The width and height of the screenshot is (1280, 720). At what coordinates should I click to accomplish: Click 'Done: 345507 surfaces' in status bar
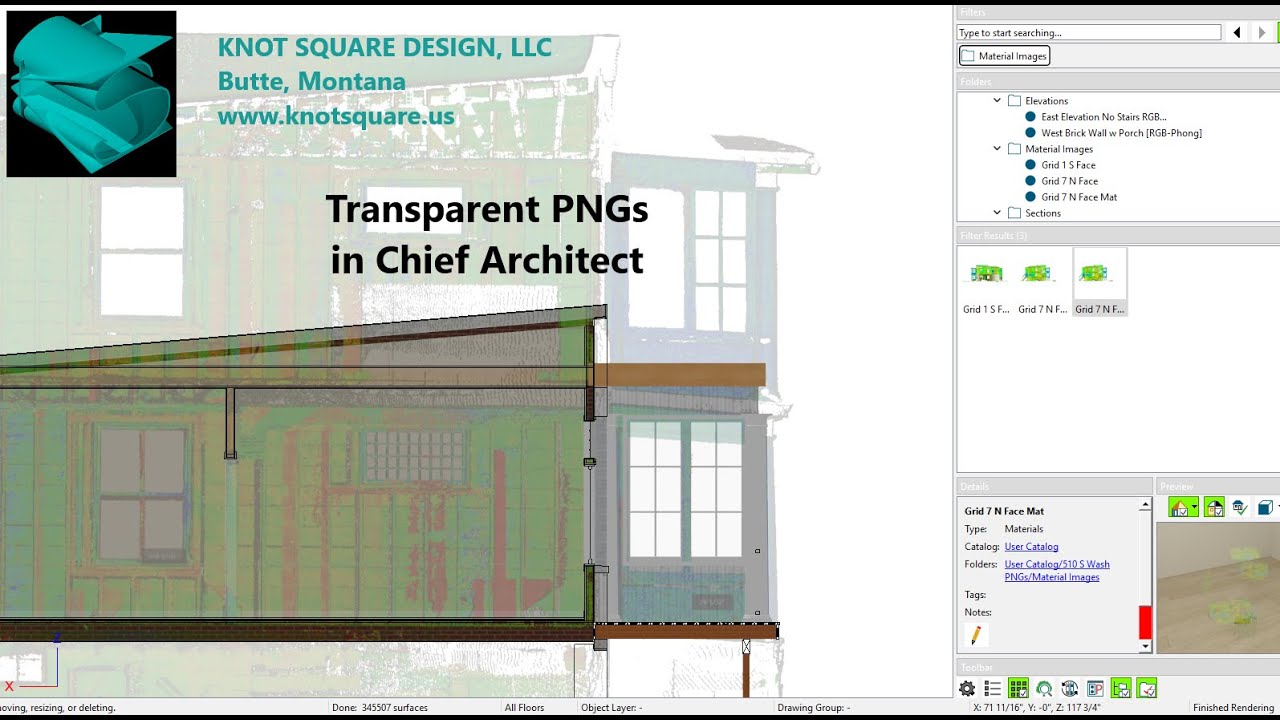point(380,708)
